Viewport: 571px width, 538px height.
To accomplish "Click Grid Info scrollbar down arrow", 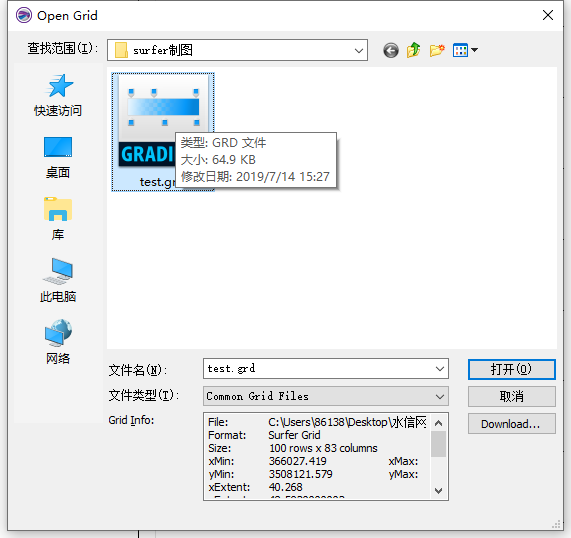I will point(438,491).
